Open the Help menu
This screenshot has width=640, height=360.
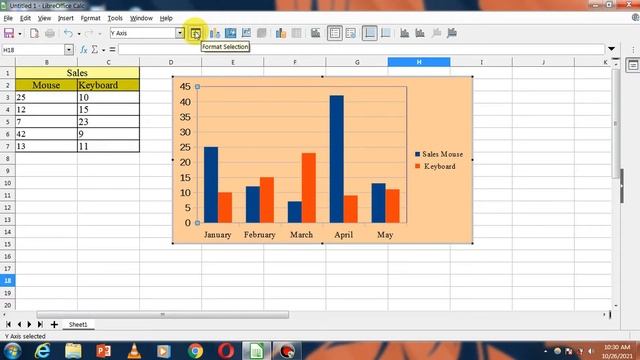(166, 18)
